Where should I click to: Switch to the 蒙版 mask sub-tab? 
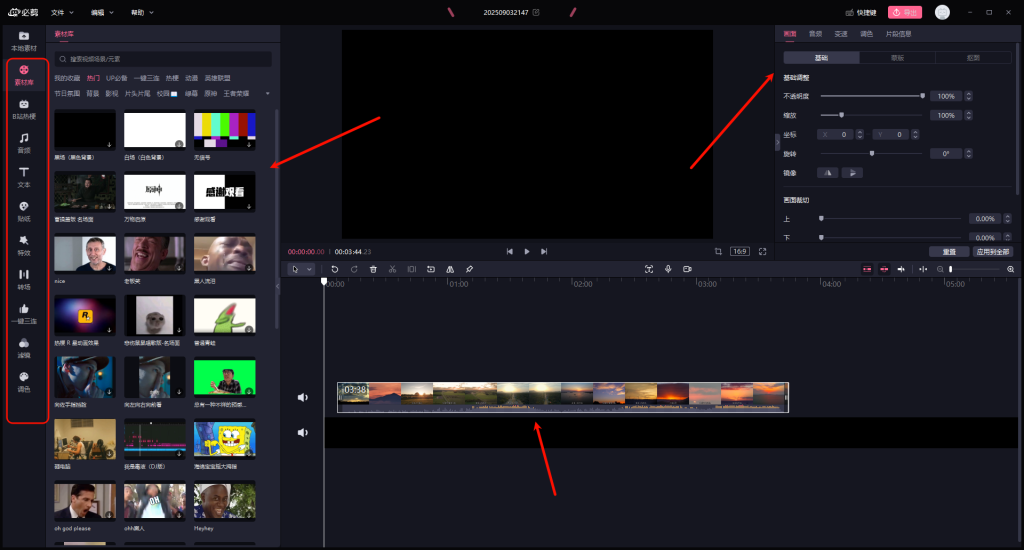click(897, 58)
